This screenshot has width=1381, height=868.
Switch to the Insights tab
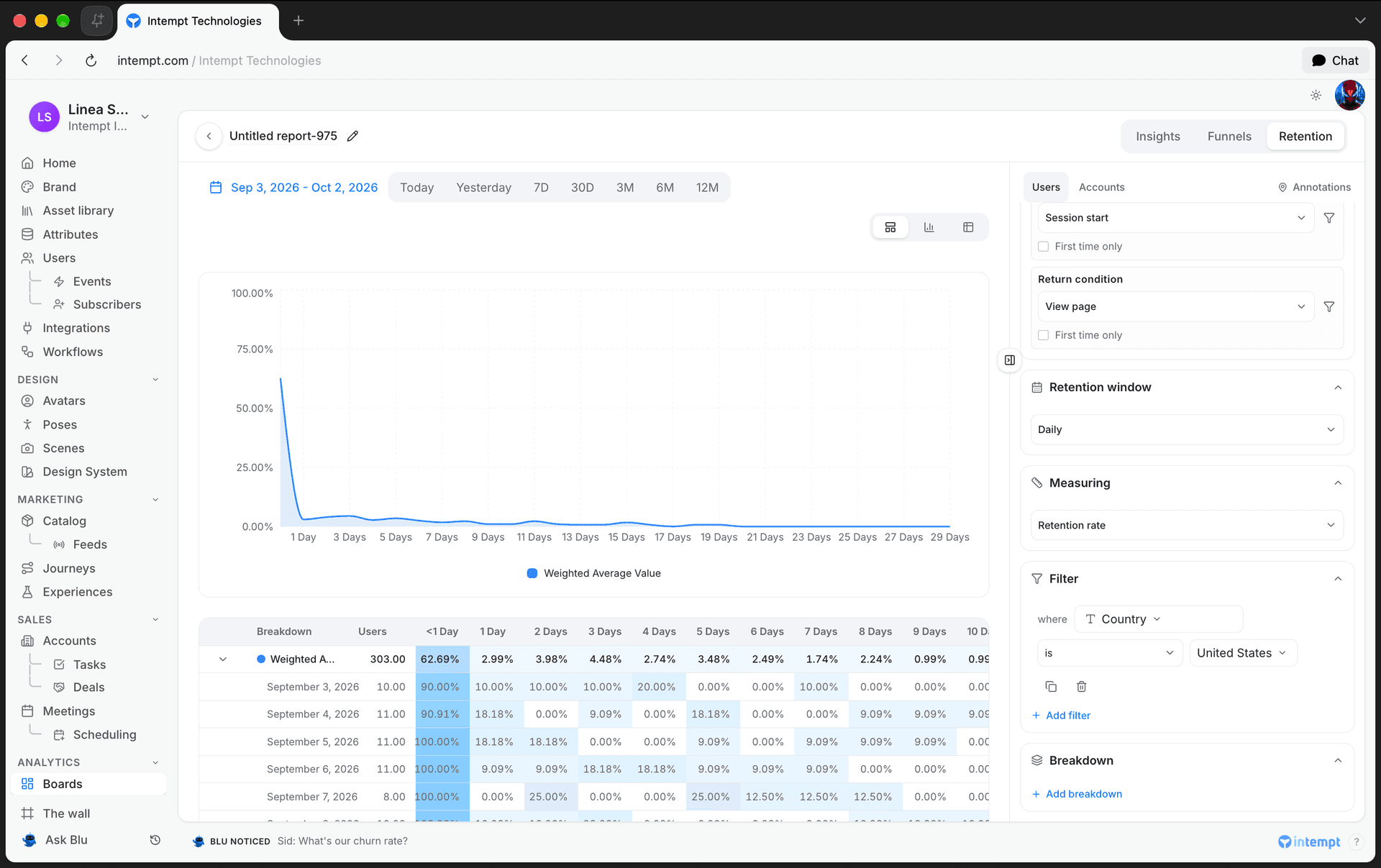click(1158, 137)
